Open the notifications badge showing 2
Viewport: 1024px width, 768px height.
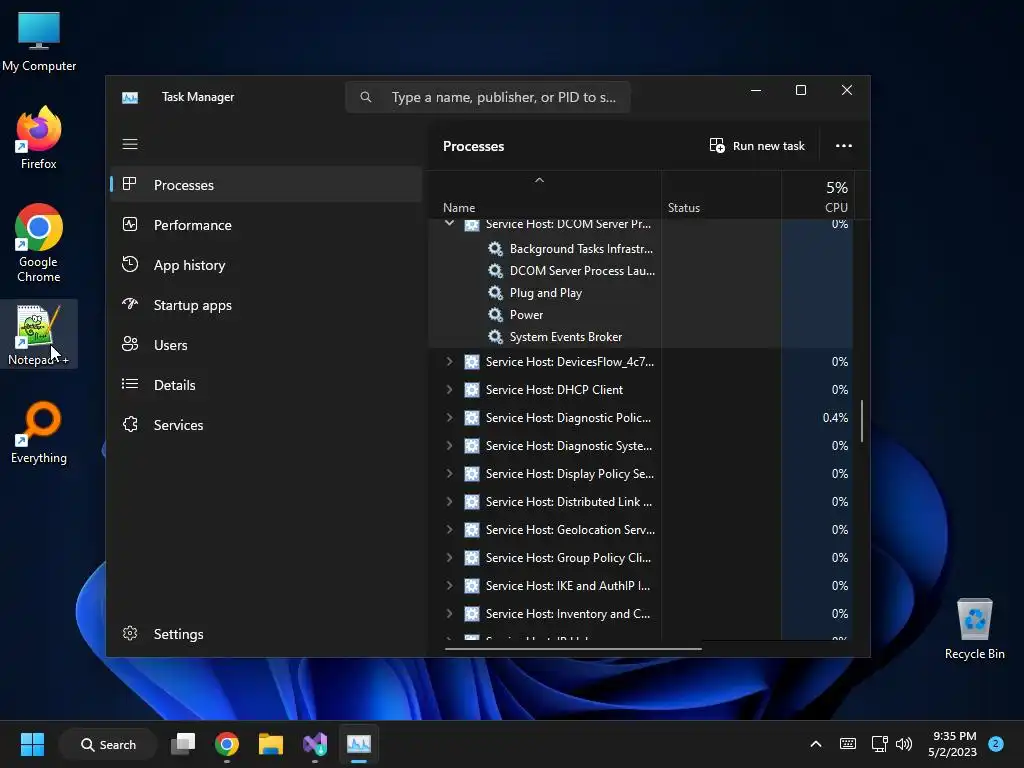[996, 744]
